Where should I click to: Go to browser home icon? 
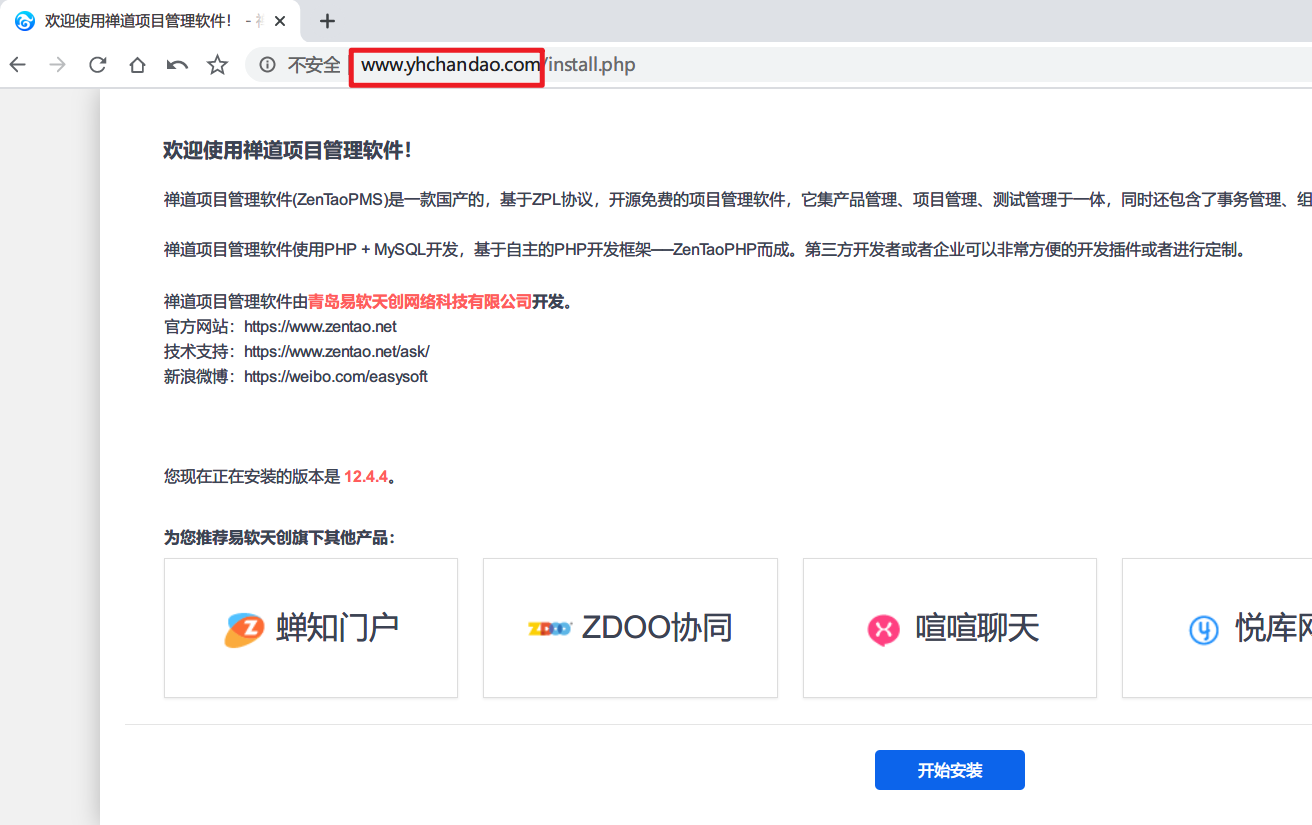click(x=137, y=65)
